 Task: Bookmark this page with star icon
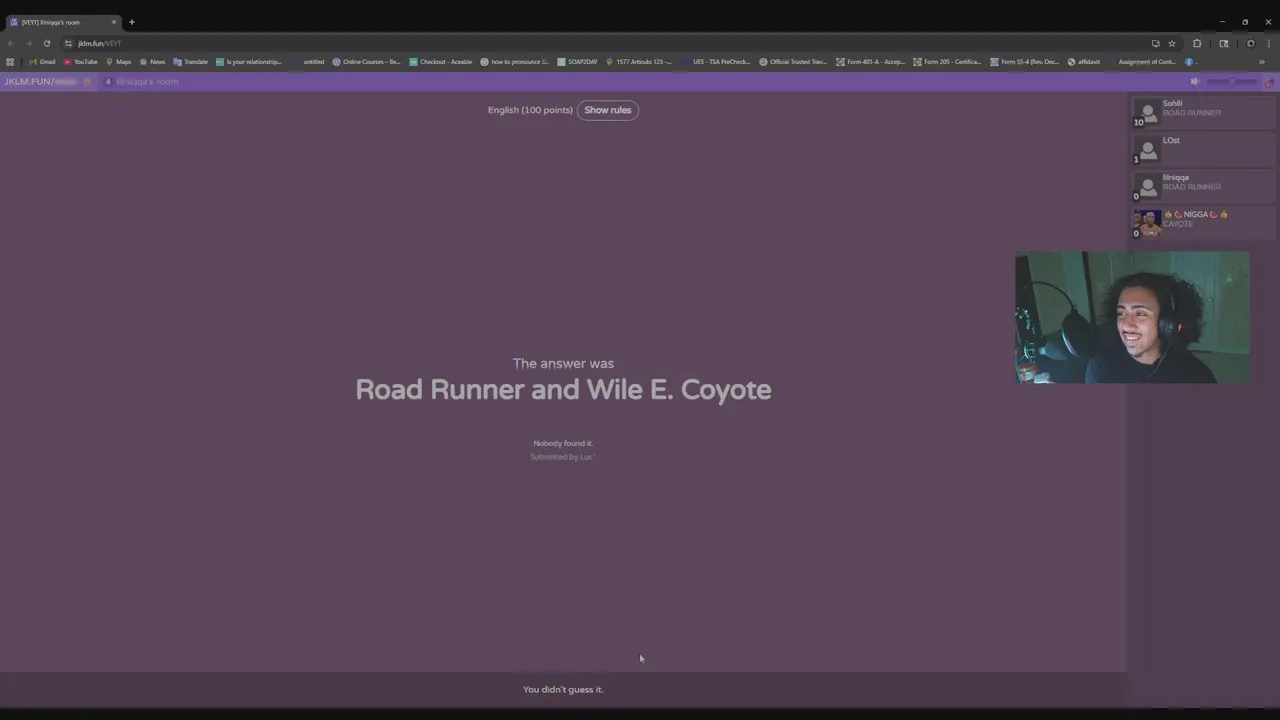(x=1172, y=43)
